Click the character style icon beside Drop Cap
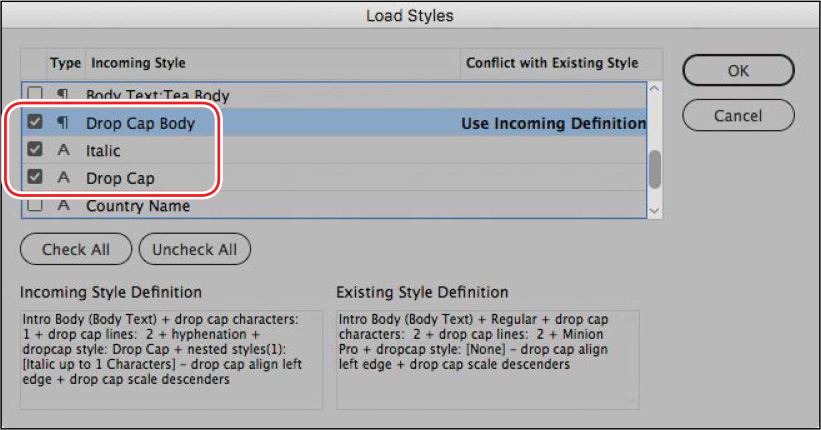The height and width of the screenshot is (430, 821). tap(63, 178)
